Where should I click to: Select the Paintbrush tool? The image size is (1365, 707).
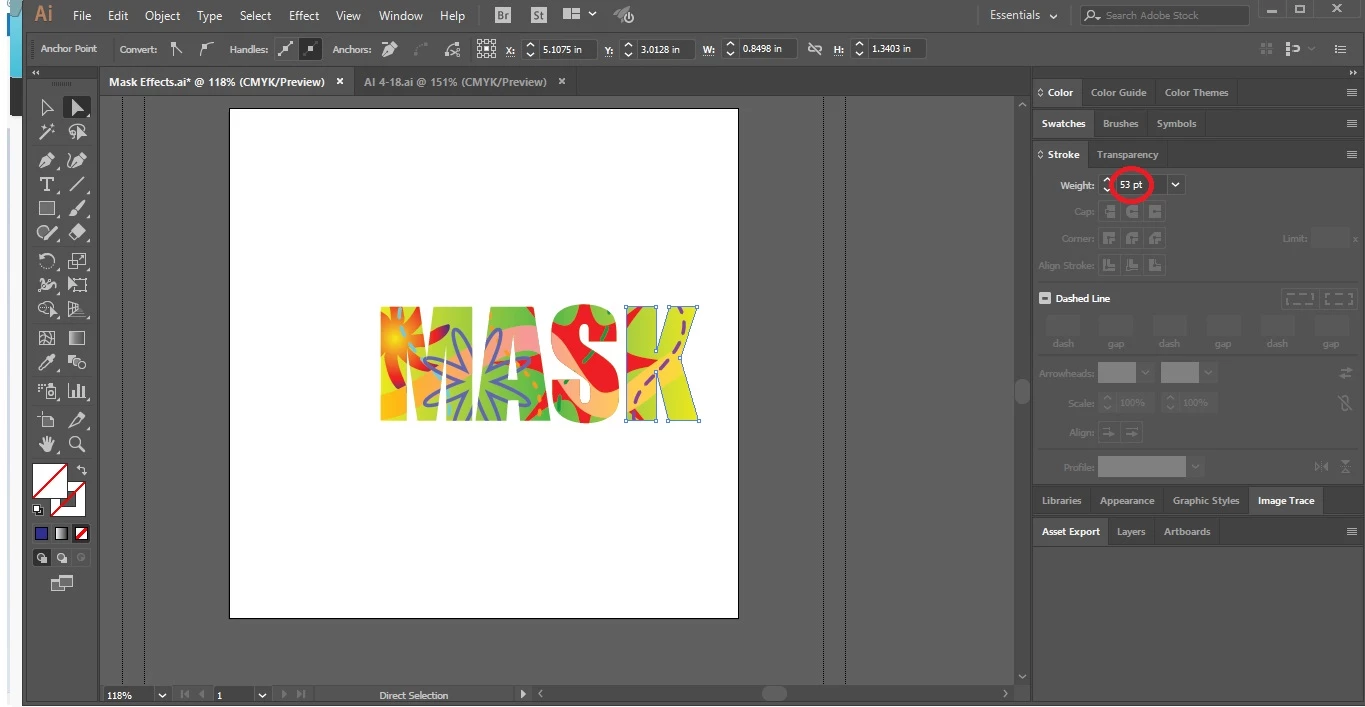pyautogui.click(x=77, y=208)
